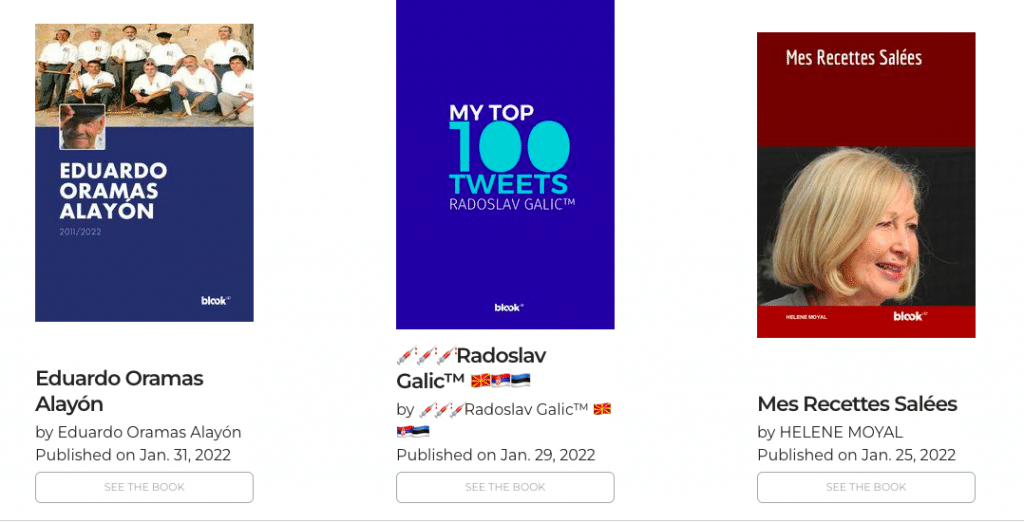Image resolution: width=1024 pixels, height=523 pixels.
Task: Click the blook logo on Eduardo Oramas cover
Action: [216, 300]
